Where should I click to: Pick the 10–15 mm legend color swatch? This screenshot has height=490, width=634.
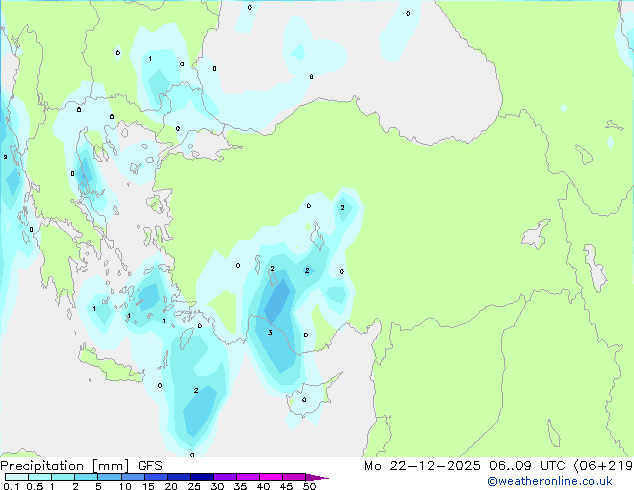coord(132,477)
